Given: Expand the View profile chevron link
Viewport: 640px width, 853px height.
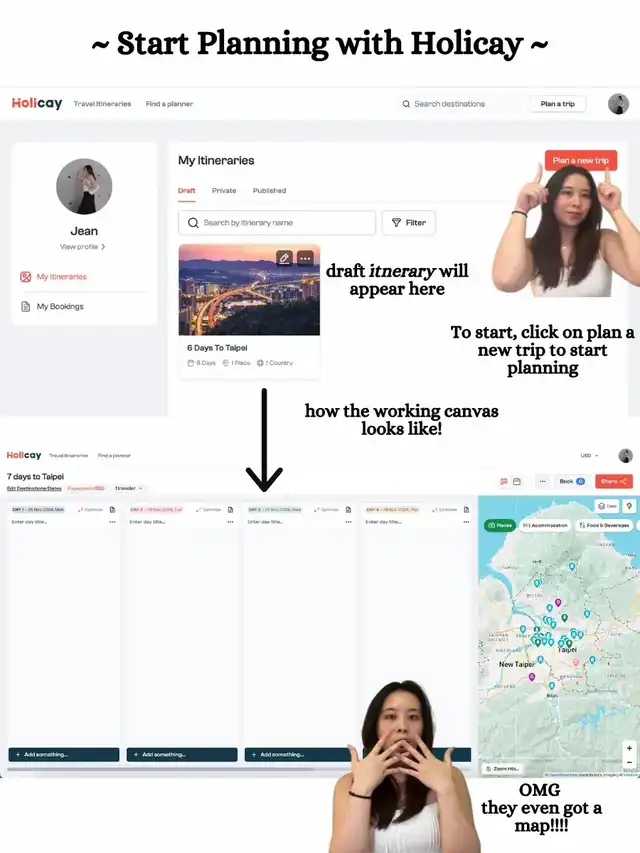Looking at the screenshot, I should (83, 246).
